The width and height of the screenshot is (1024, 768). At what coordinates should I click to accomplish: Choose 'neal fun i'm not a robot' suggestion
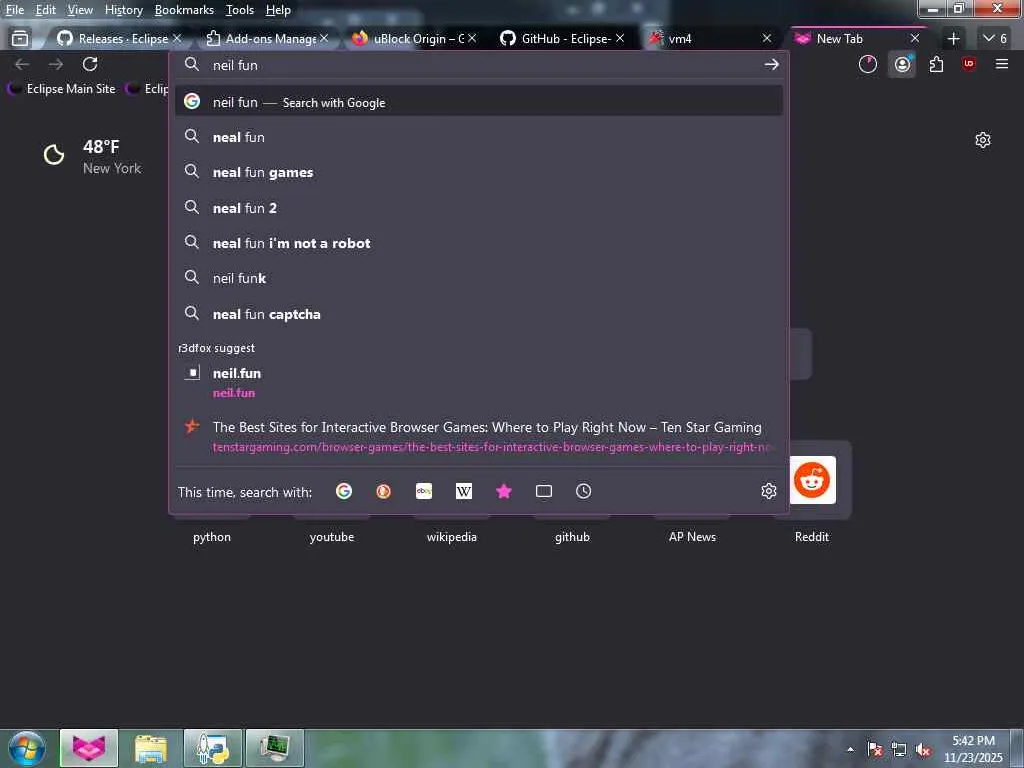tap(479, 243)
